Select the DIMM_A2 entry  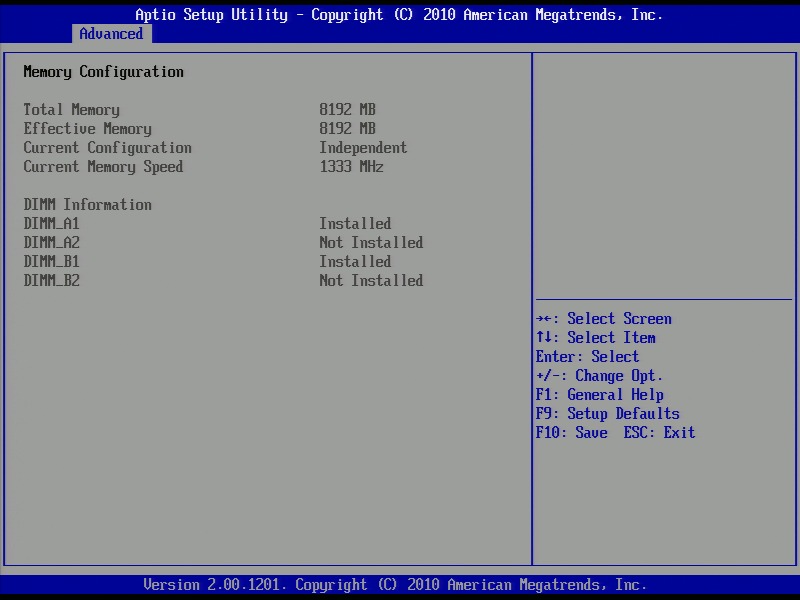coord(51,243)
